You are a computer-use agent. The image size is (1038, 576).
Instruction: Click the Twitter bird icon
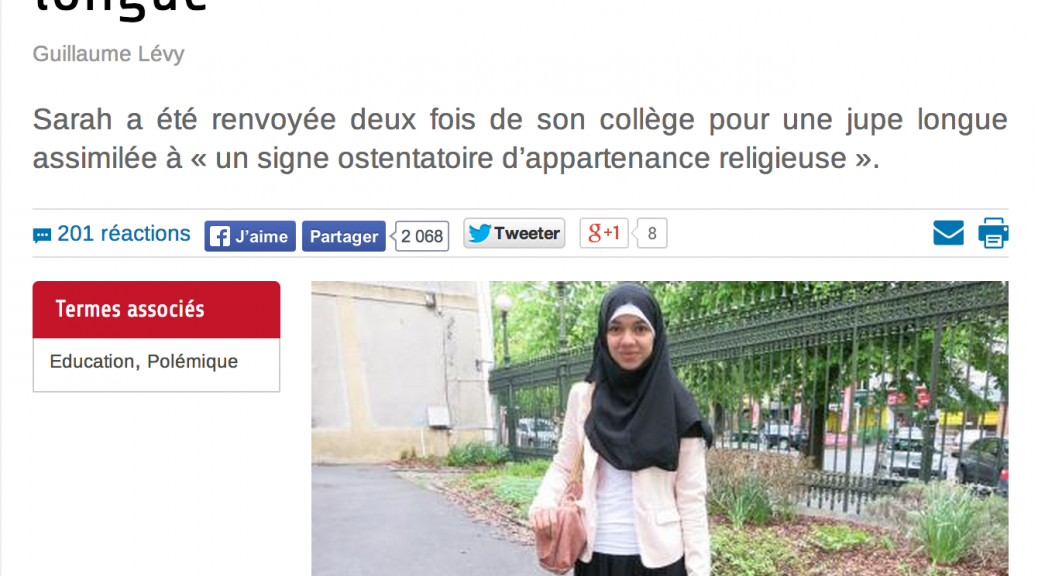coord(479,233)
